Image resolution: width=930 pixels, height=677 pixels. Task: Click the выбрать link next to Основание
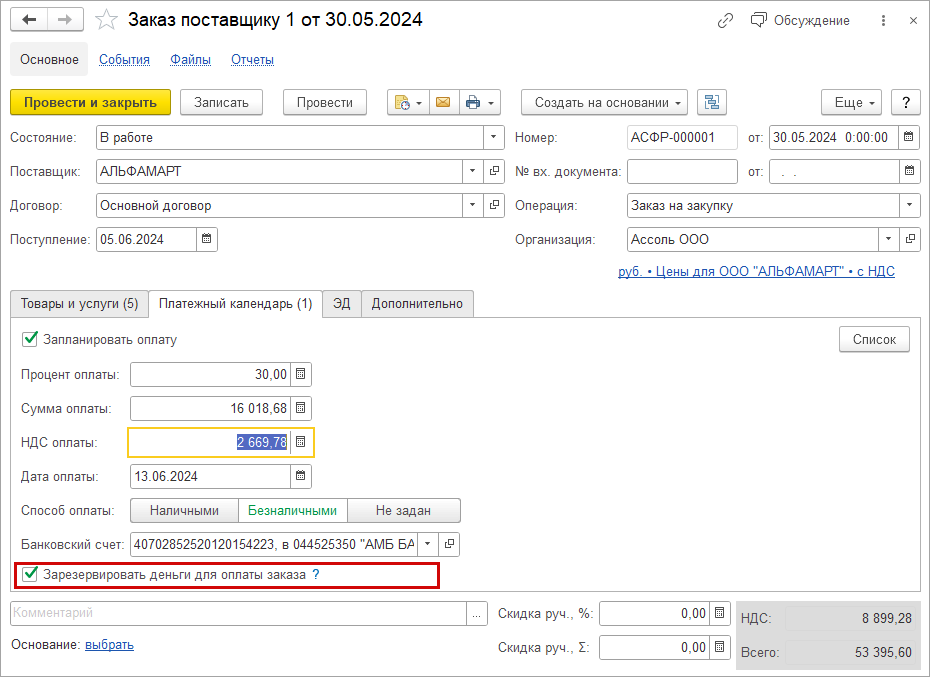[x=109, y=644]
